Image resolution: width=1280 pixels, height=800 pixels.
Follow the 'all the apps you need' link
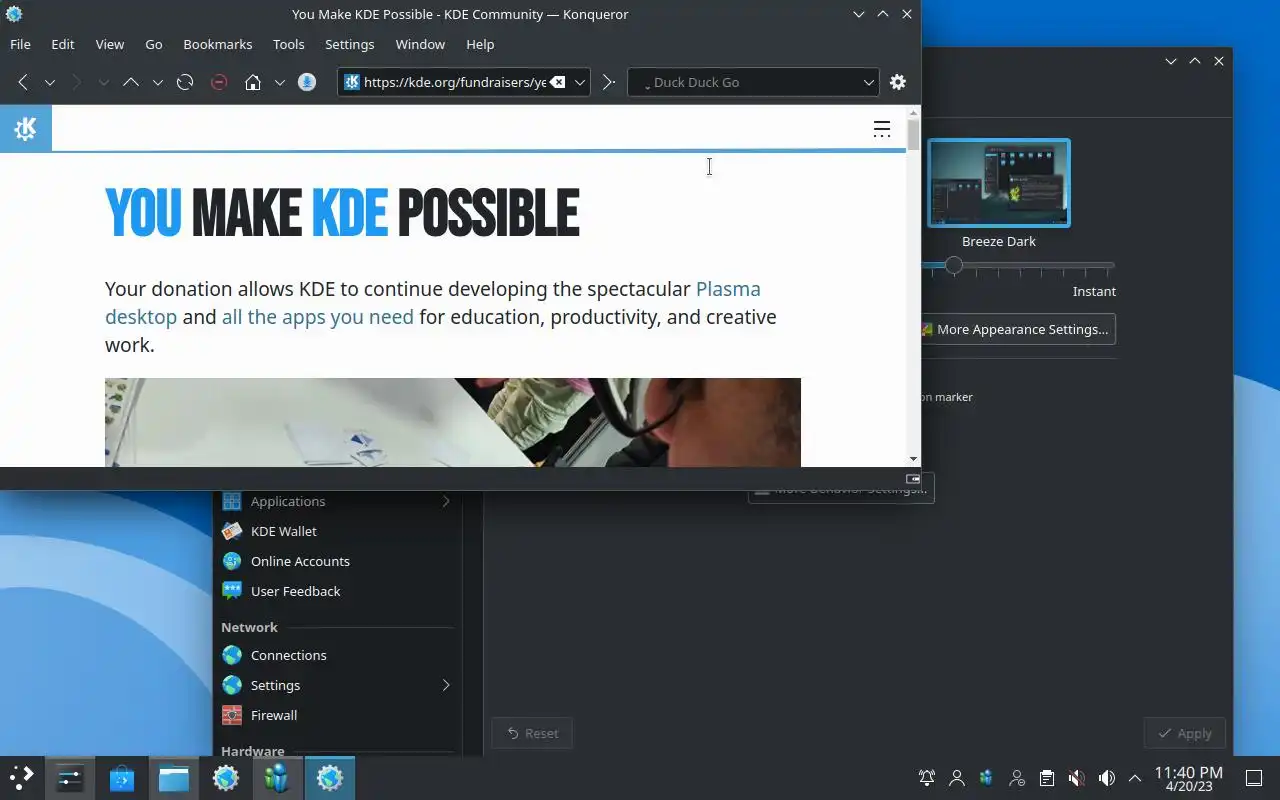click(x=317, y=317)
